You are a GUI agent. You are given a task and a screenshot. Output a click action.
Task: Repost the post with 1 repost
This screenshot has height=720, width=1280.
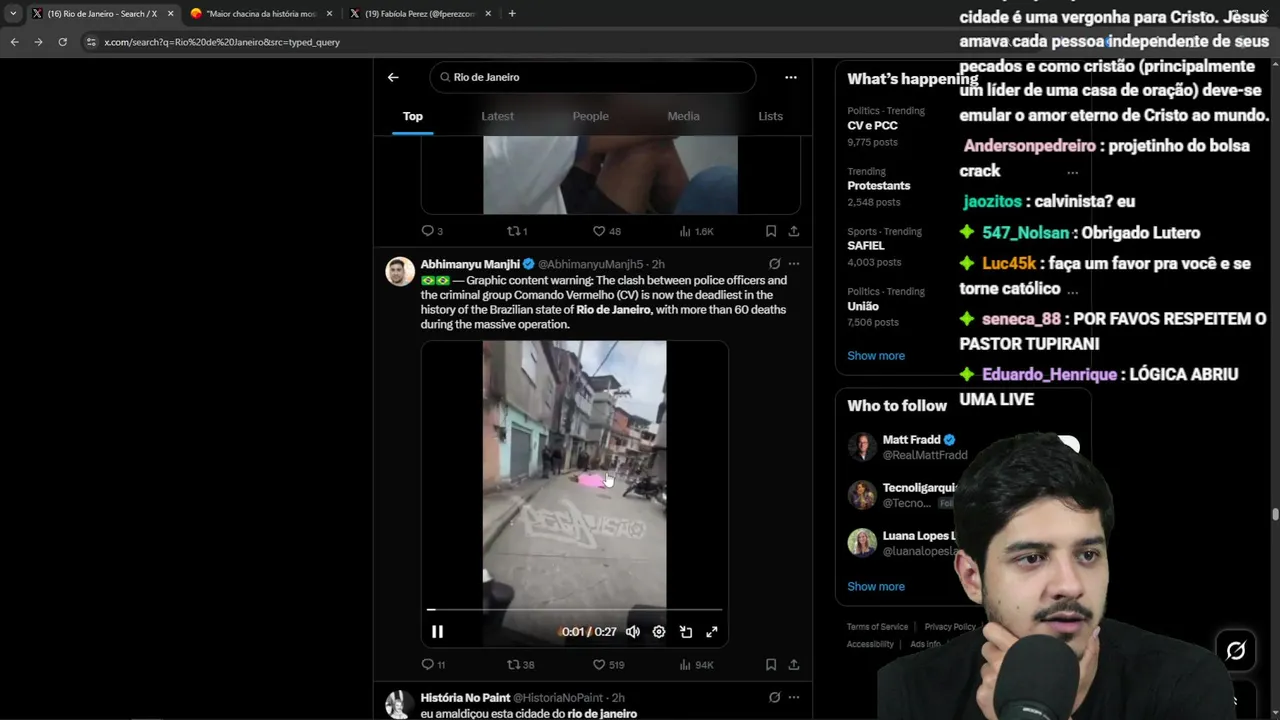pyautogui.click(x=517, y=231)
